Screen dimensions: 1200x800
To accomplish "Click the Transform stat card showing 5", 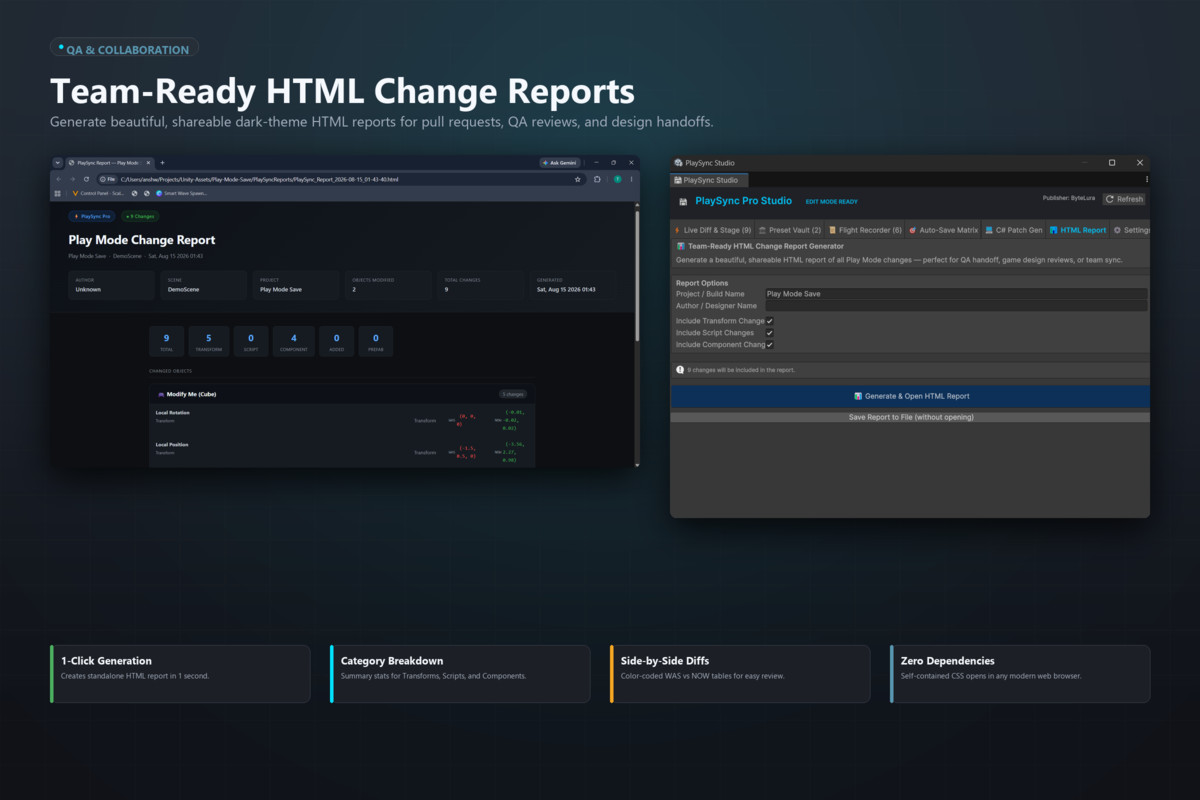I will pyautogui.click(x=209, y=341).
